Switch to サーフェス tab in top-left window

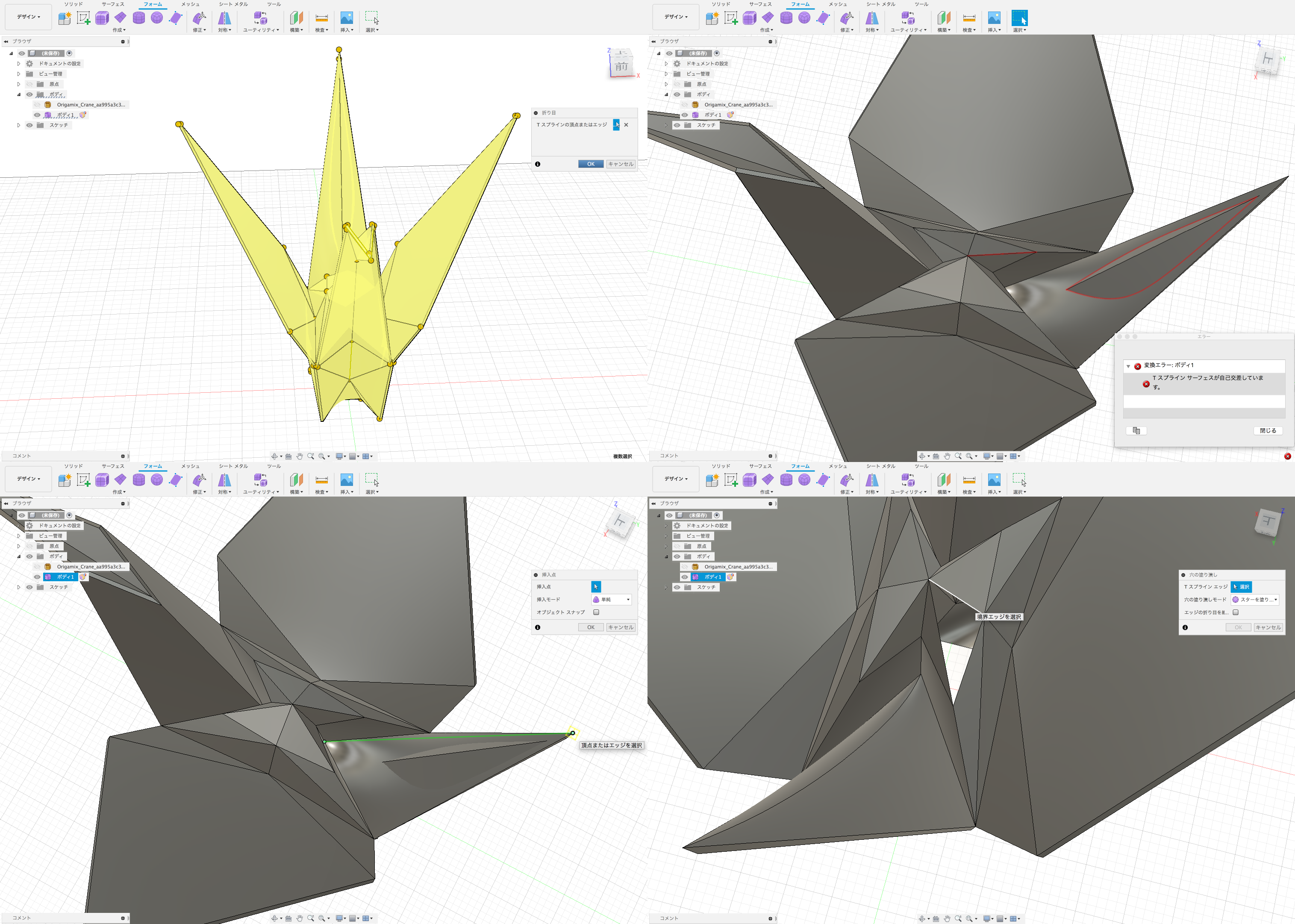[x=113, y=4]
